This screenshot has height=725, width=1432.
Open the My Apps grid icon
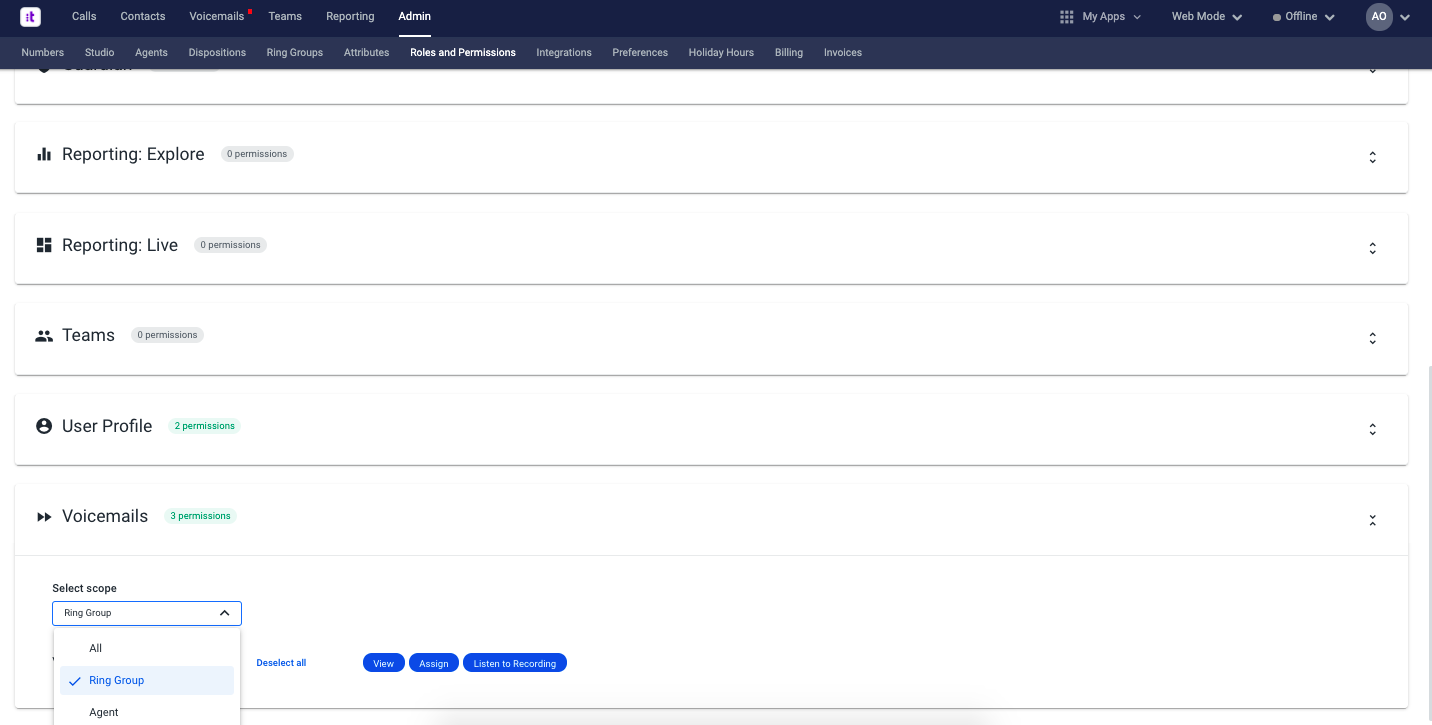pyautogui.click(x=1066, y=17)
